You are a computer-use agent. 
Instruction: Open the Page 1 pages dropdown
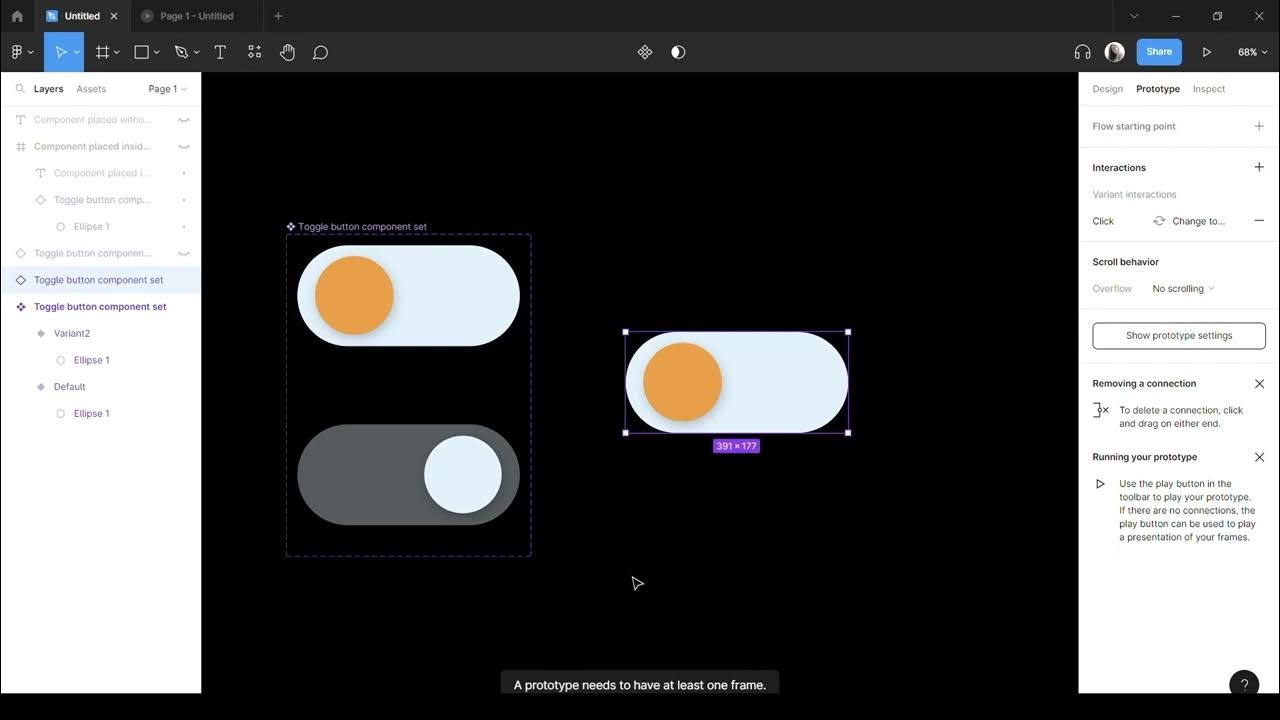167,89
